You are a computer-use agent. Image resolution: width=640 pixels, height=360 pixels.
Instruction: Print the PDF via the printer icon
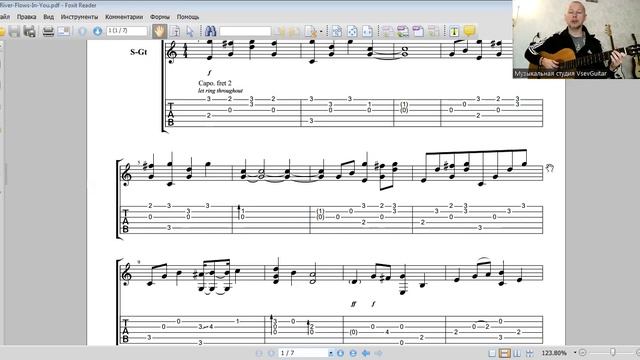[x=48, y=31]
